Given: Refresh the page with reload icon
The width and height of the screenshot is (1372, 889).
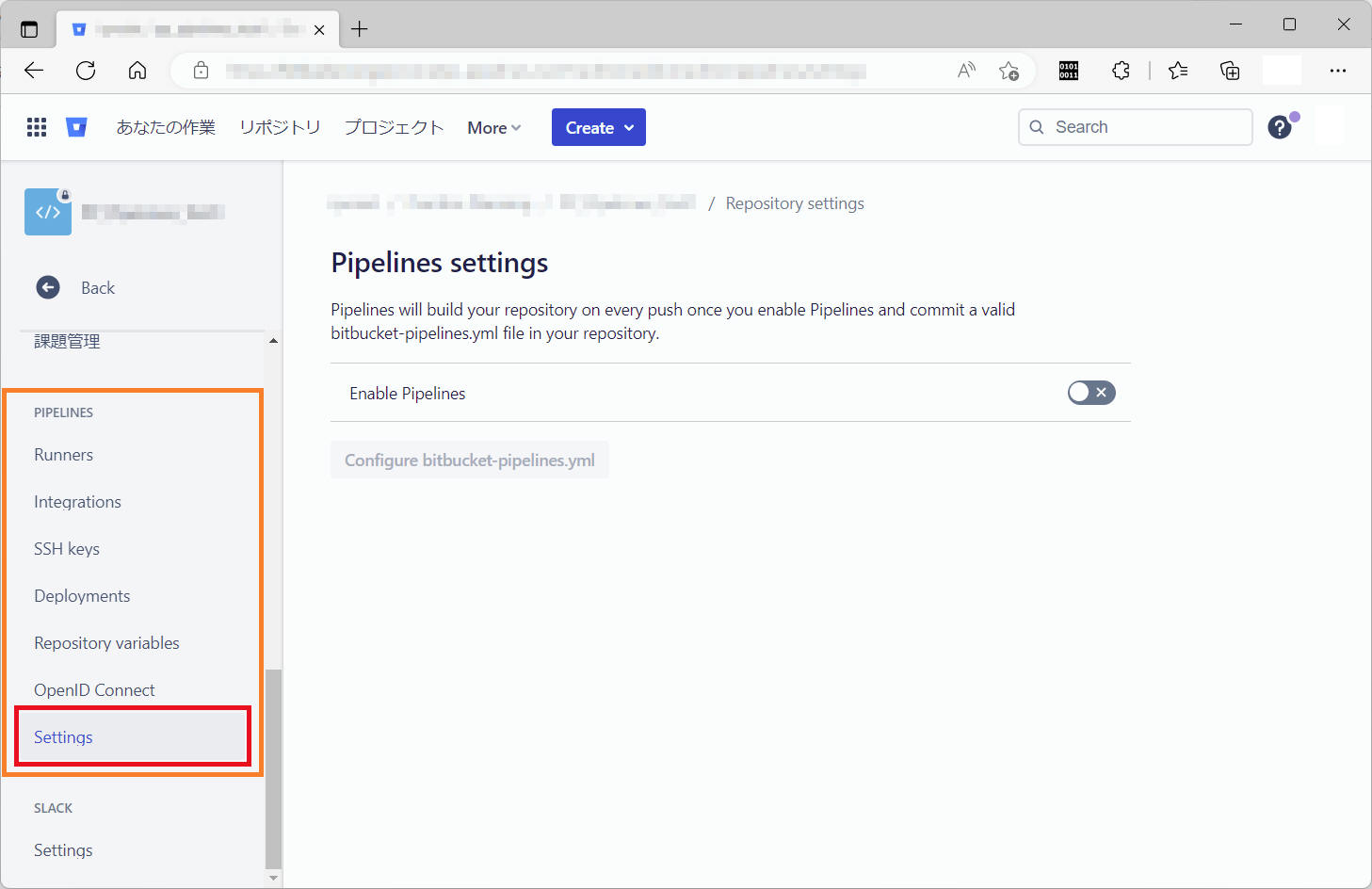Looking at the screenshot, I should click(x=86, y=71).
